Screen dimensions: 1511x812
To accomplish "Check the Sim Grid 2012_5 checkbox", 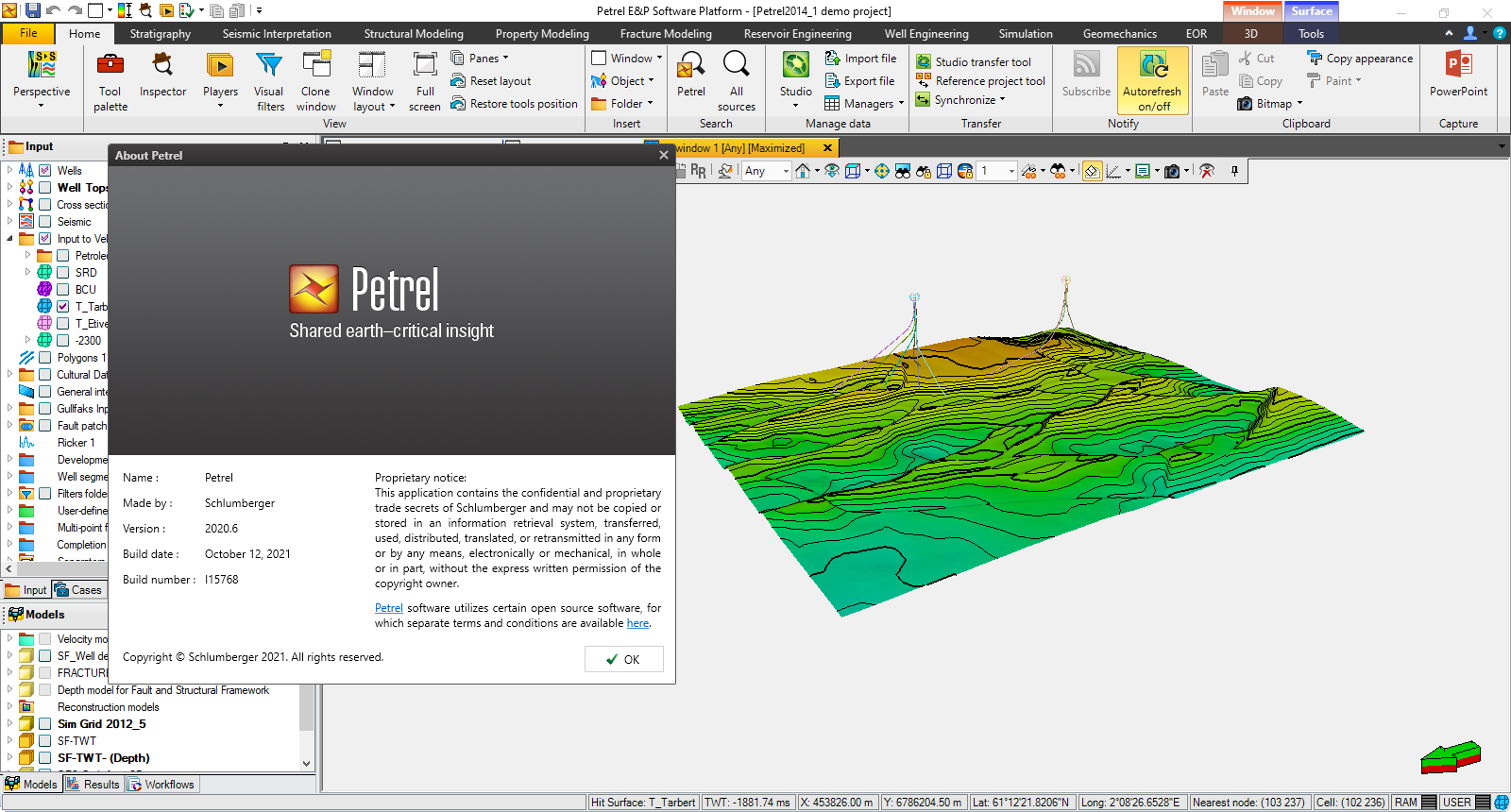I will click(x=44, y=724).
